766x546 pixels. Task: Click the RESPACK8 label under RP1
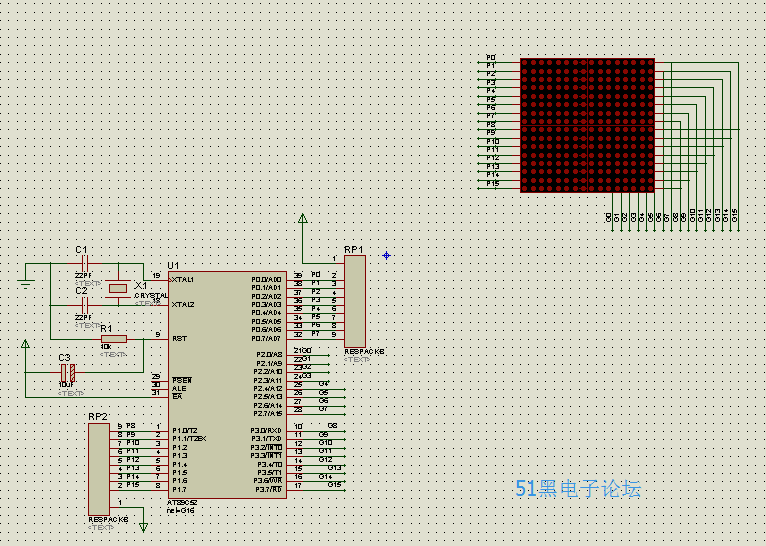pos(364,352)
